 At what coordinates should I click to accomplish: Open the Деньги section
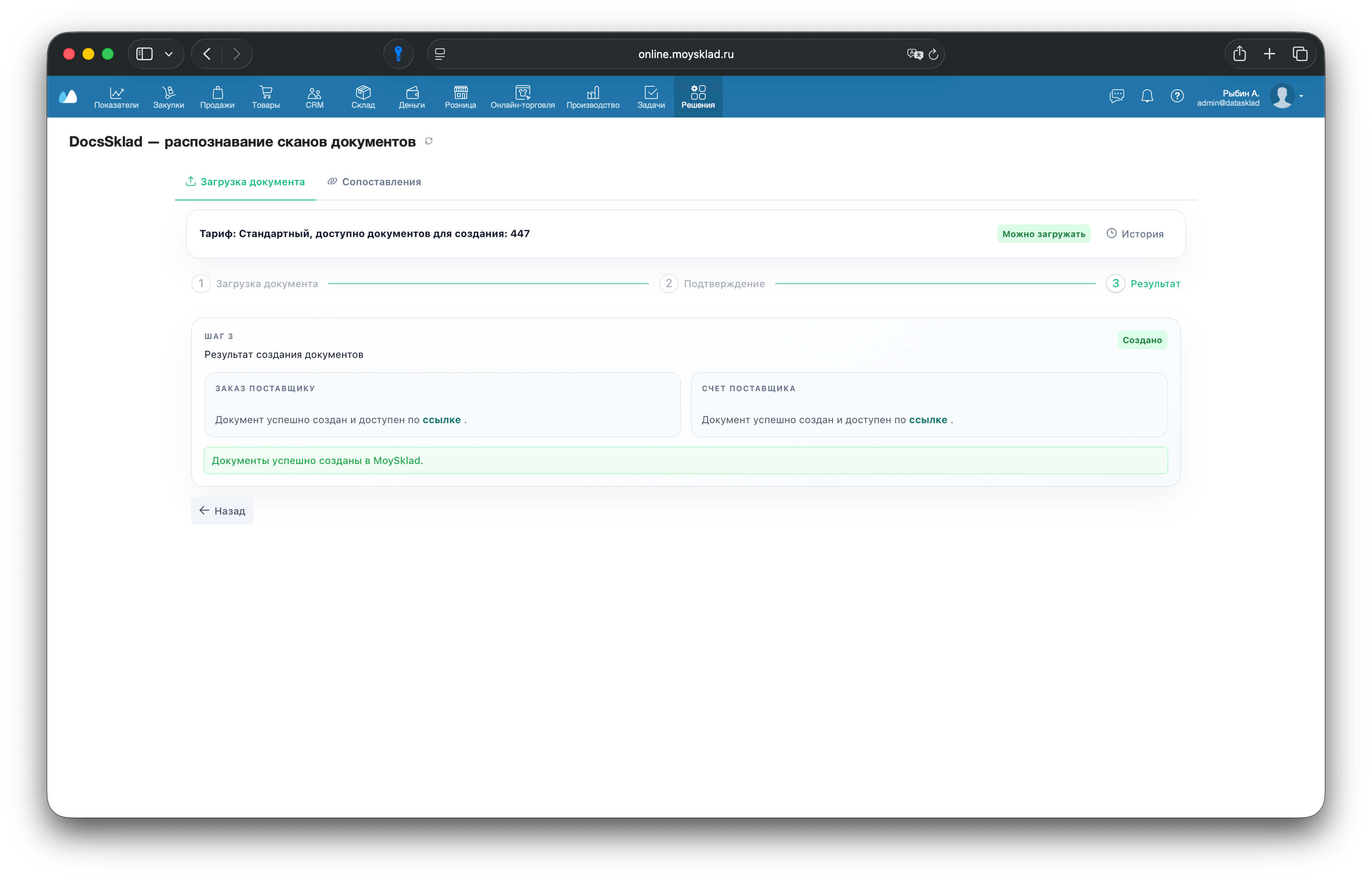[412, 96]
